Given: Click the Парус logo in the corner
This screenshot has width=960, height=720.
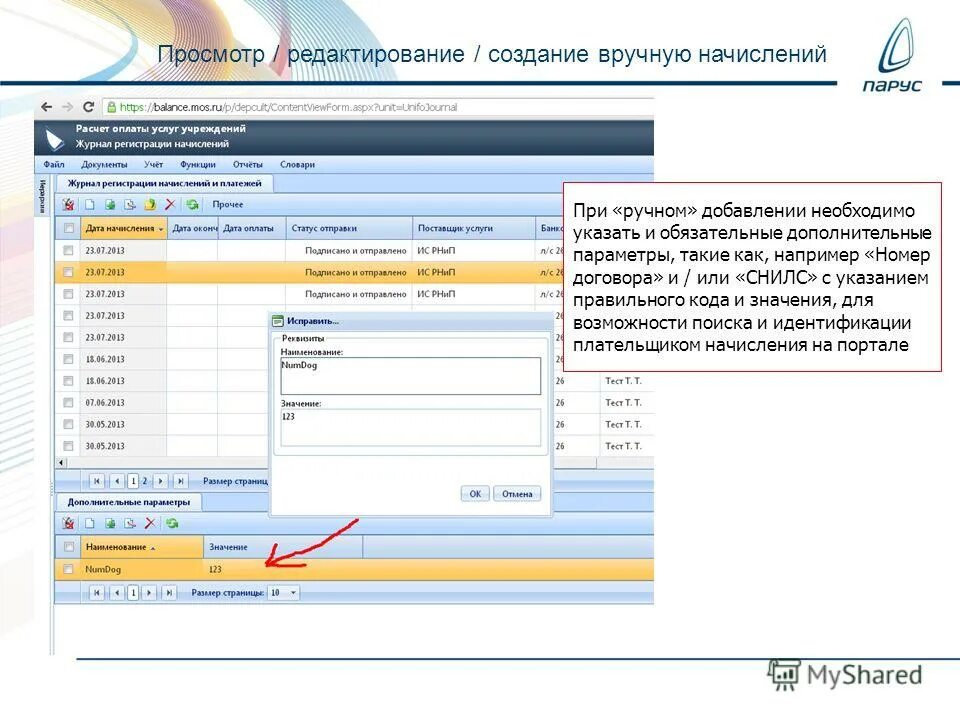Looking at the screenshot, I should coord(895,52).
